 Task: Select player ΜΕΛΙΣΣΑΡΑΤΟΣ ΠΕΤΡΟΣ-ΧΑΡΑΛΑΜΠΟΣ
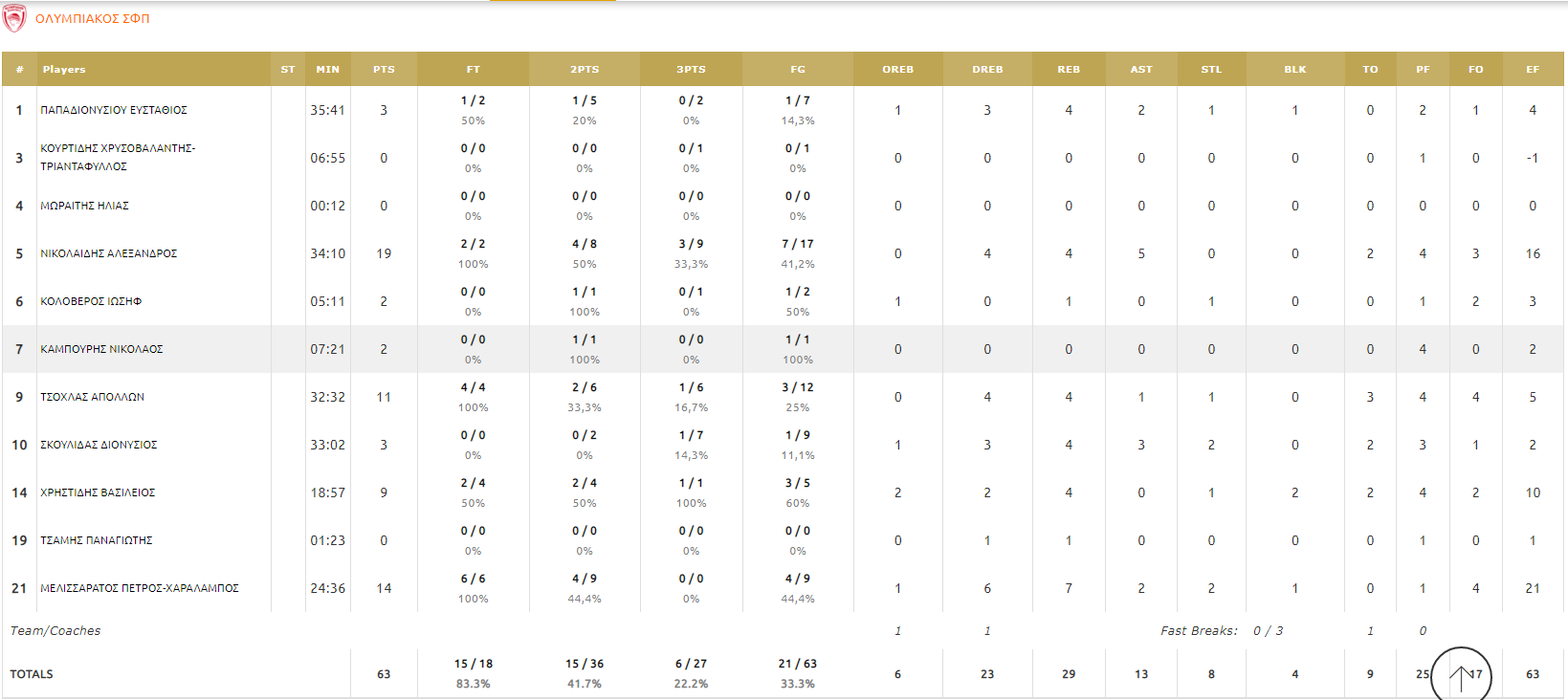[x=140, y=588]
